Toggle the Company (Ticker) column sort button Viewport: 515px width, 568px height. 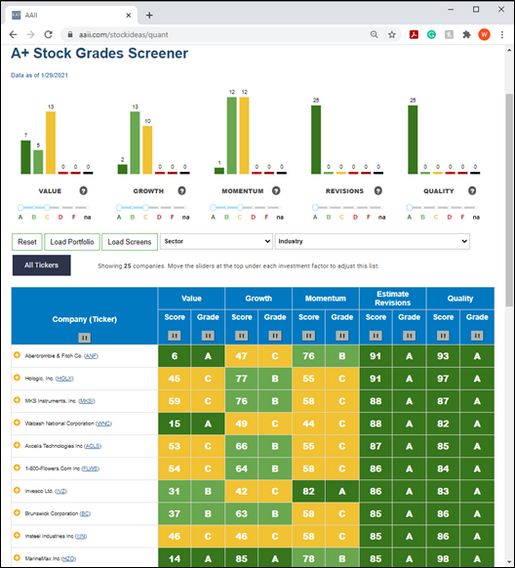pos(84,338)
